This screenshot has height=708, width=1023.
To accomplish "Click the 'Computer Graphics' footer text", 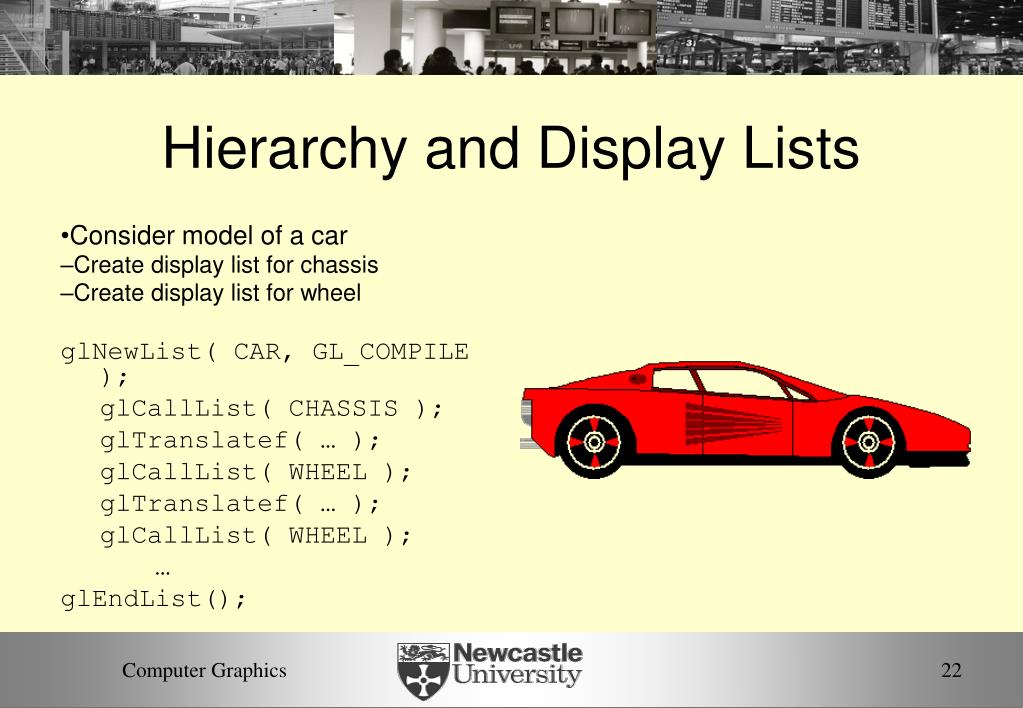I will coord(204,670).
